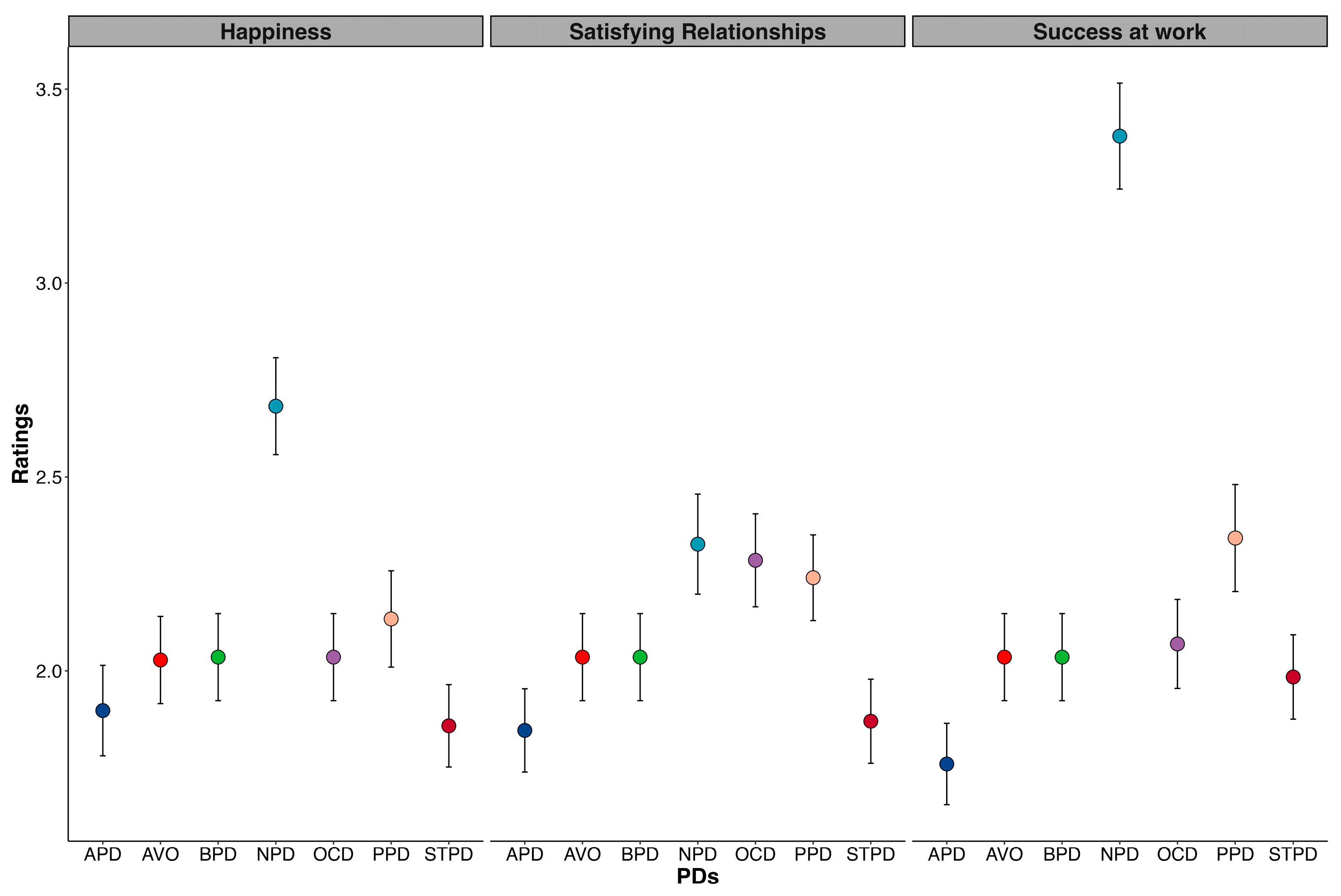Click the crimson STPD point in Success at work
This screenshot has height=896, width=1341.
[1293, 677]
